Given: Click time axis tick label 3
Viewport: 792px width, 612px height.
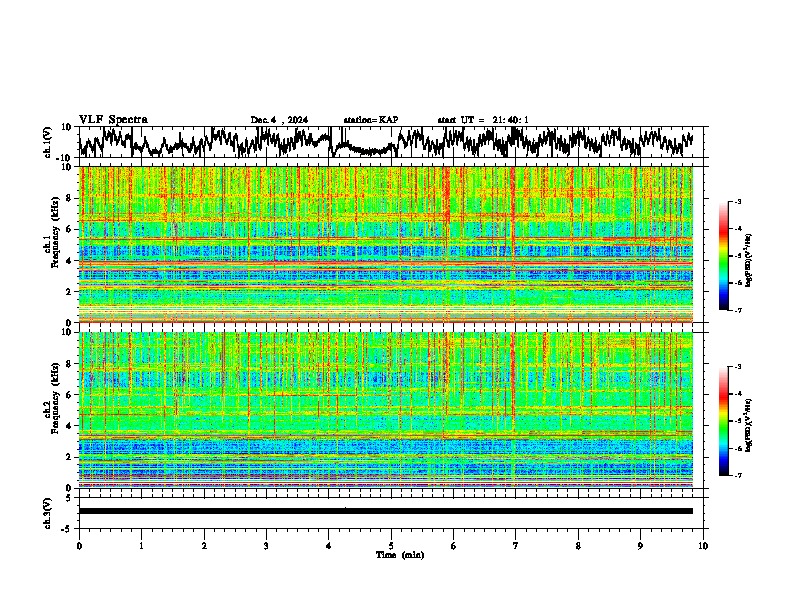Looking at the screenshot, I should (266, 546).
